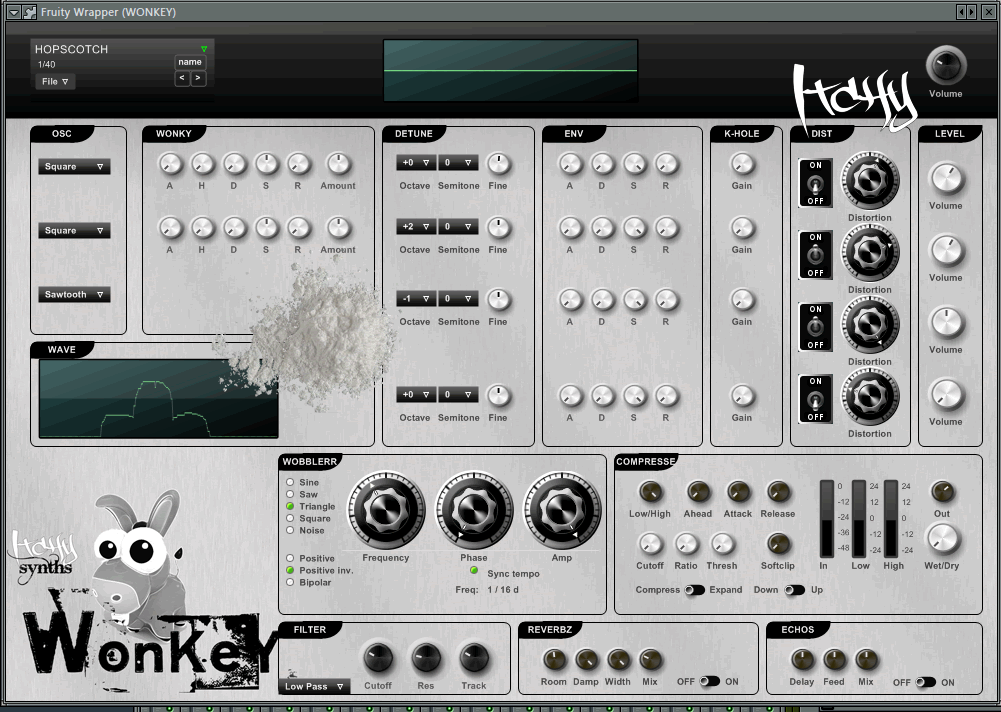The width and height of the screenshot is (1001, 712).
Task: Open the File preset menu
Action: (x=55, y=82)
